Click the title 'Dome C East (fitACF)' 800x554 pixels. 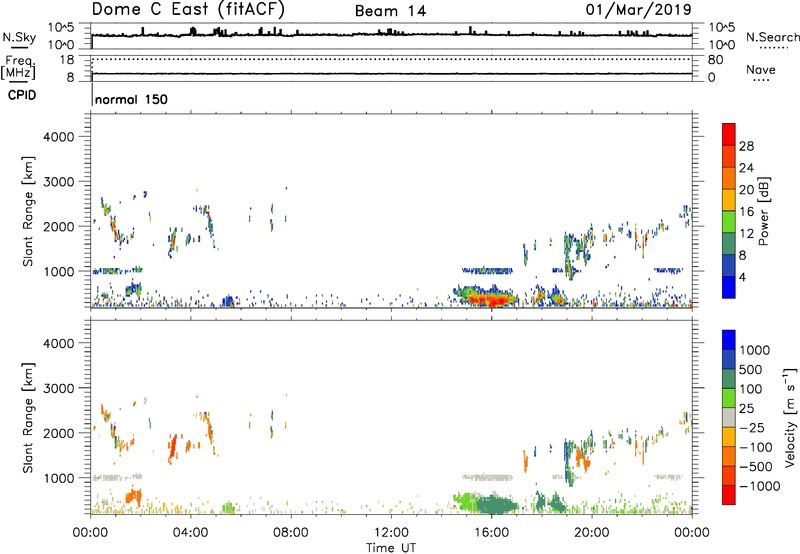188,9
